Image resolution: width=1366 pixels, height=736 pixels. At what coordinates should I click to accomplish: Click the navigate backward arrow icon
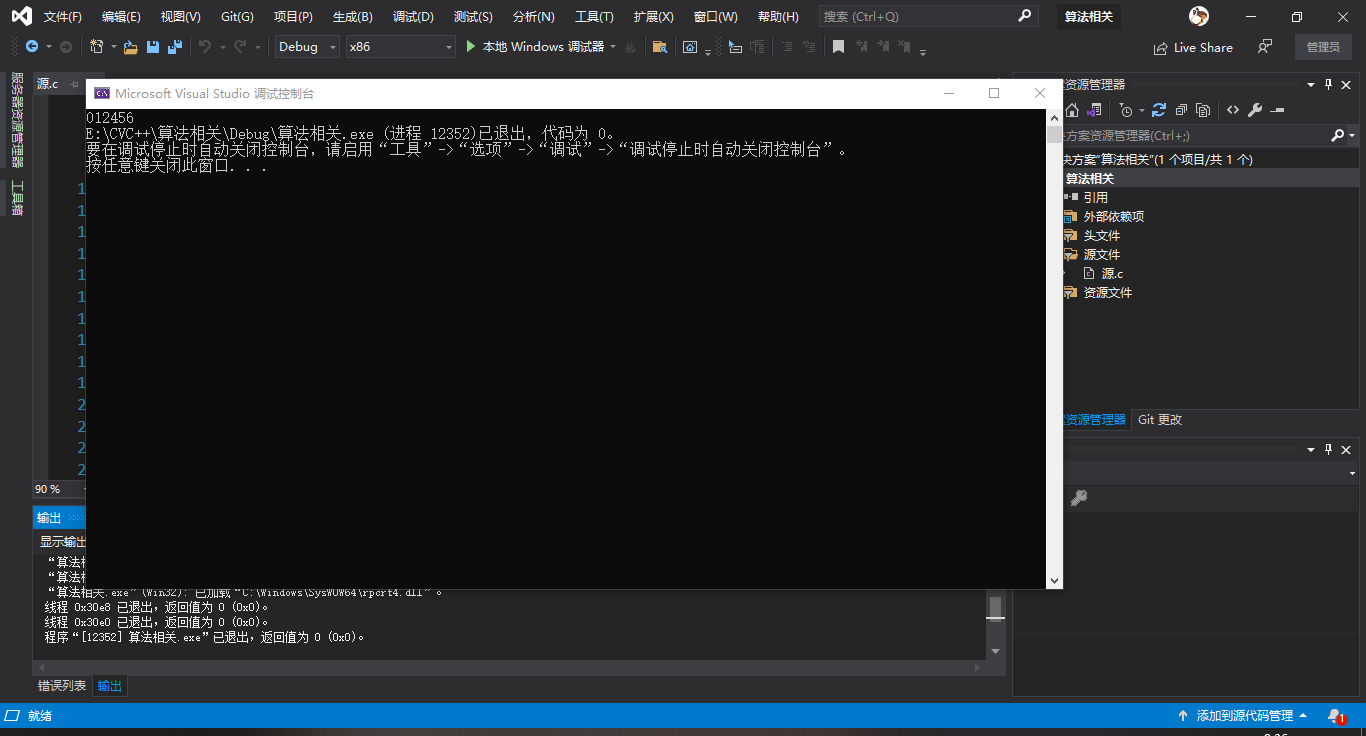pos(32,47)
